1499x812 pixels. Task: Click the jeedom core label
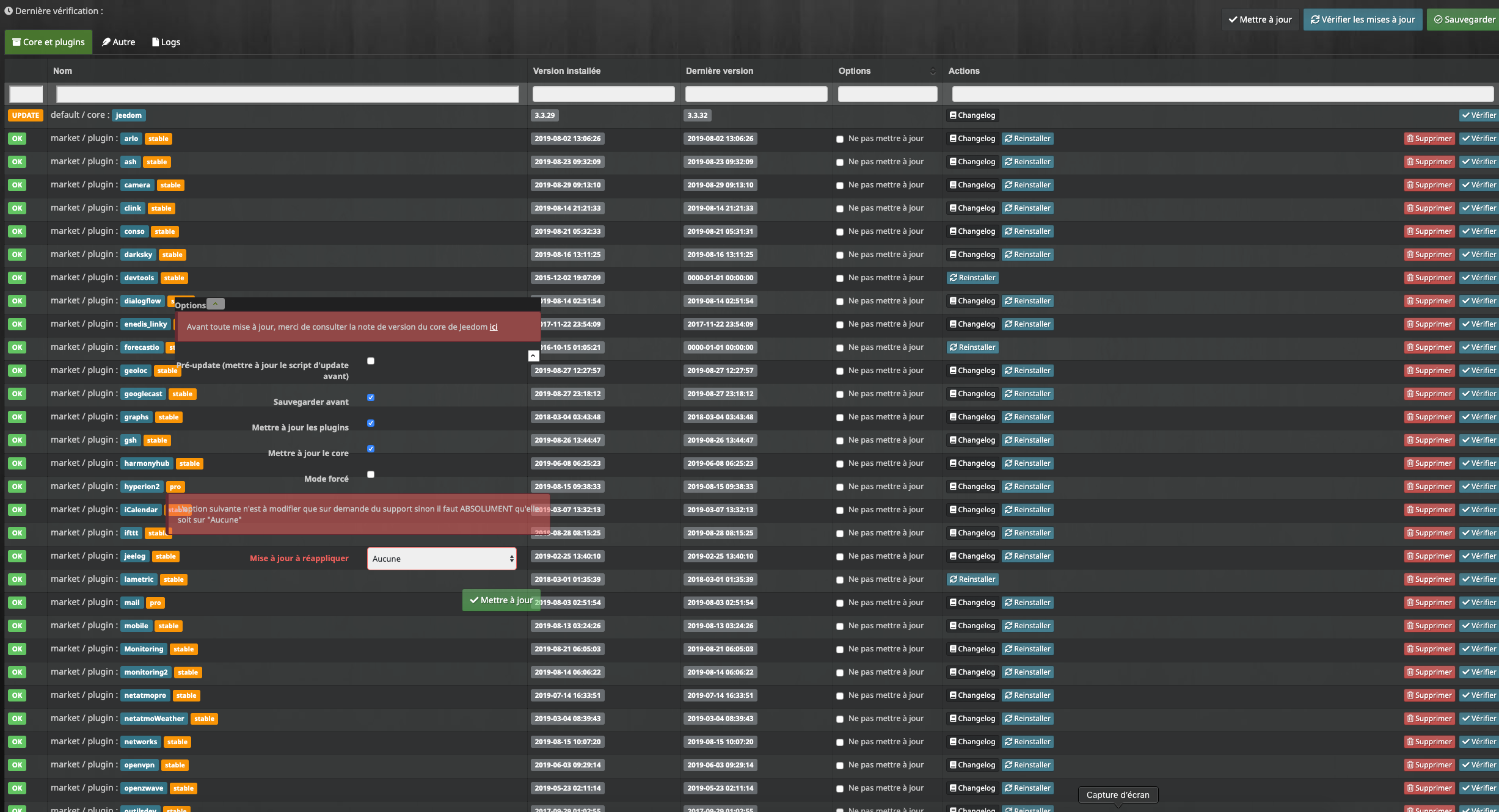coord(129,115)
